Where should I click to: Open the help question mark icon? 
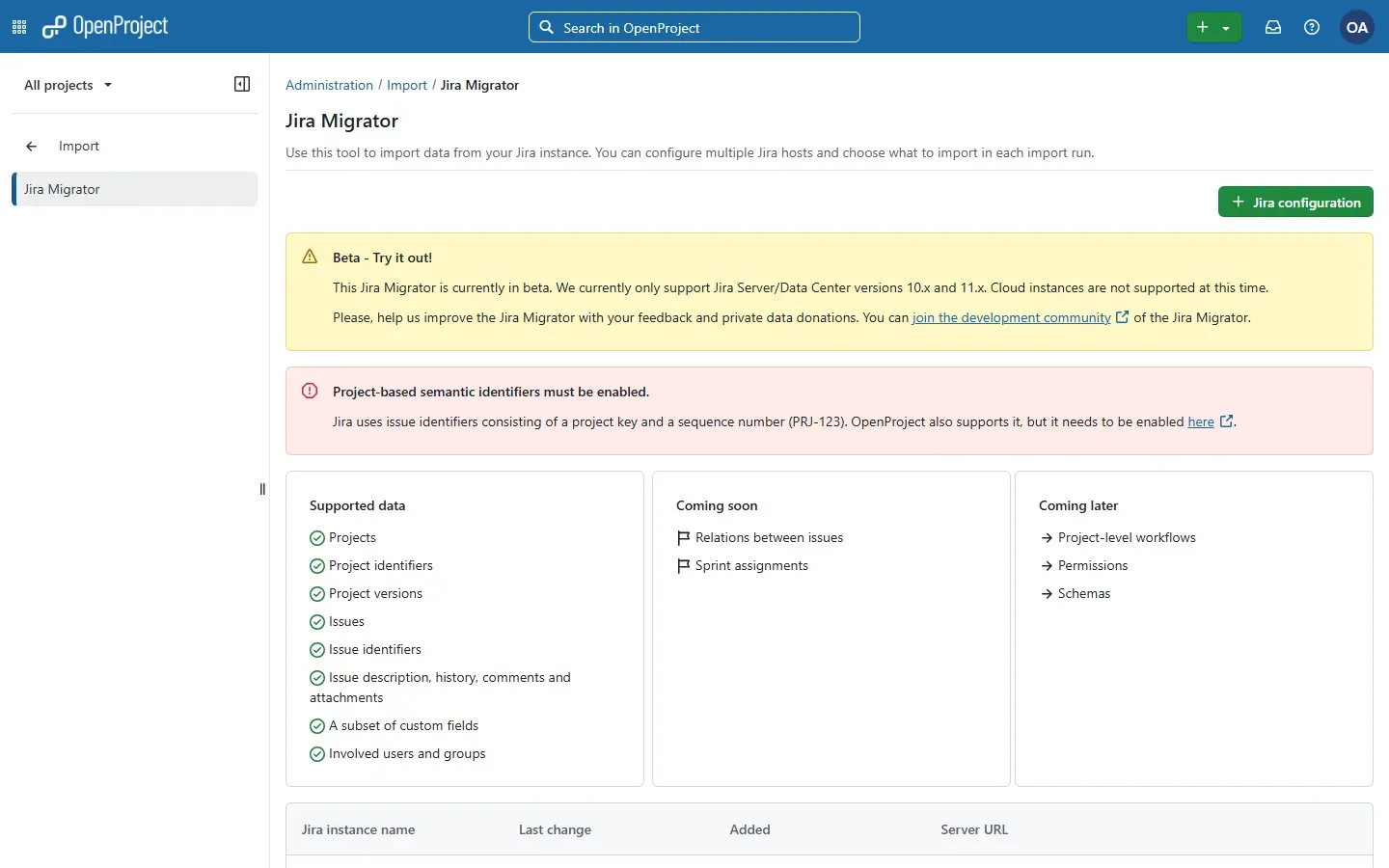tap(1312, 27)
